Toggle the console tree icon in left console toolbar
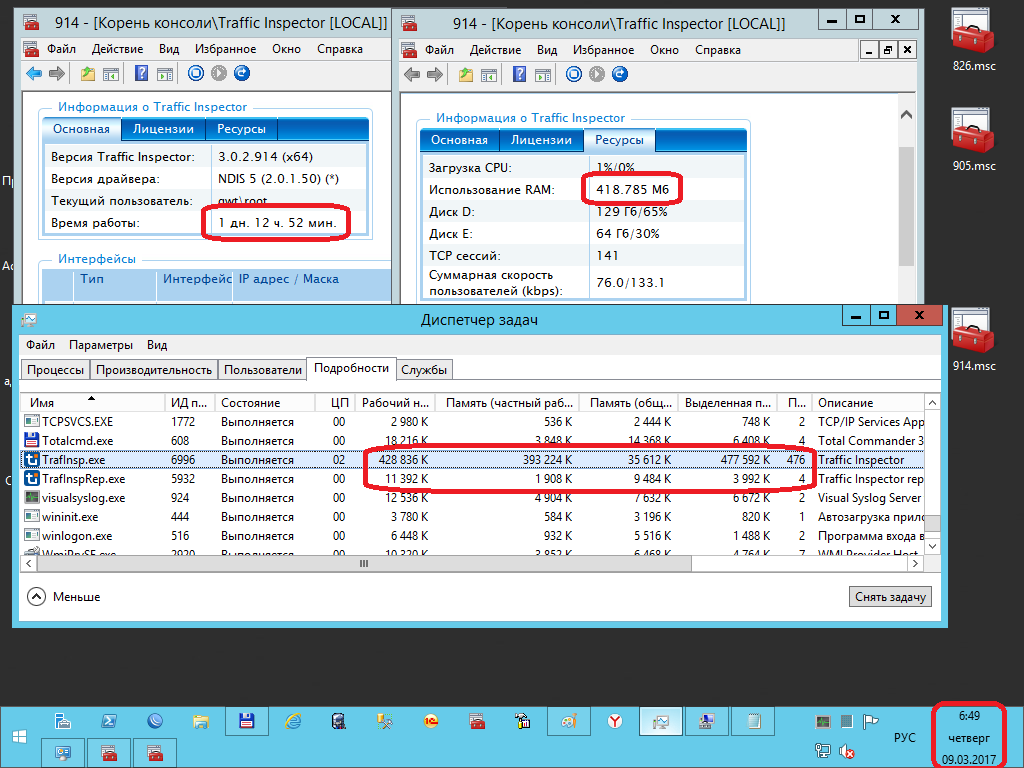 (x=110, y=74)
